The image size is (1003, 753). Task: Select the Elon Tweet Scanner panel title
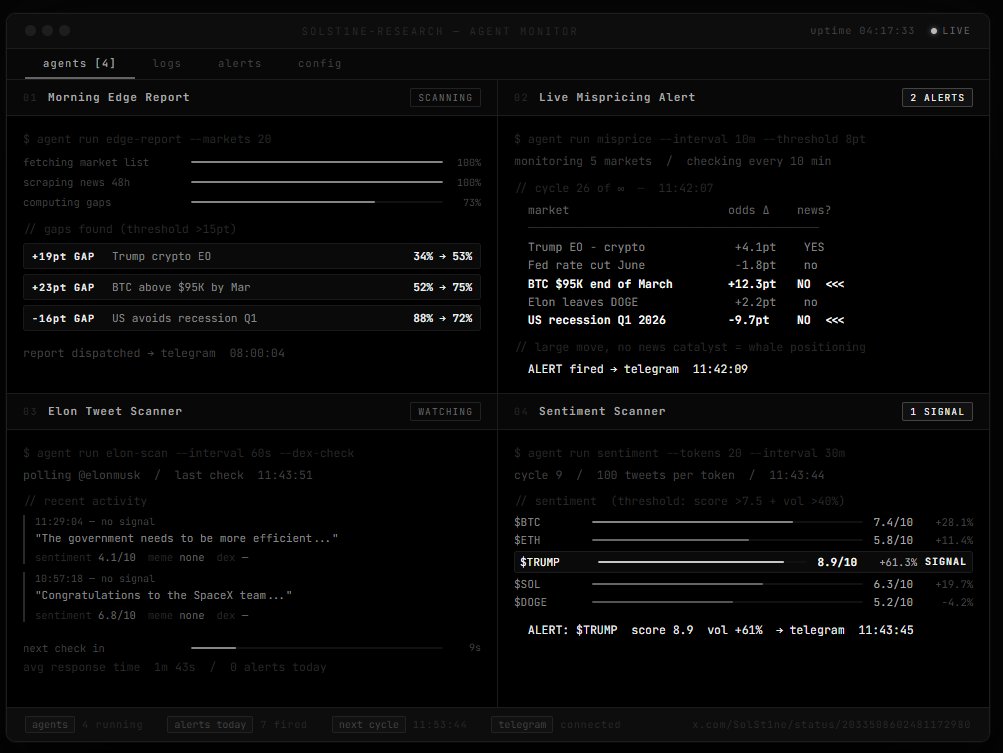[x=115, y=411]
